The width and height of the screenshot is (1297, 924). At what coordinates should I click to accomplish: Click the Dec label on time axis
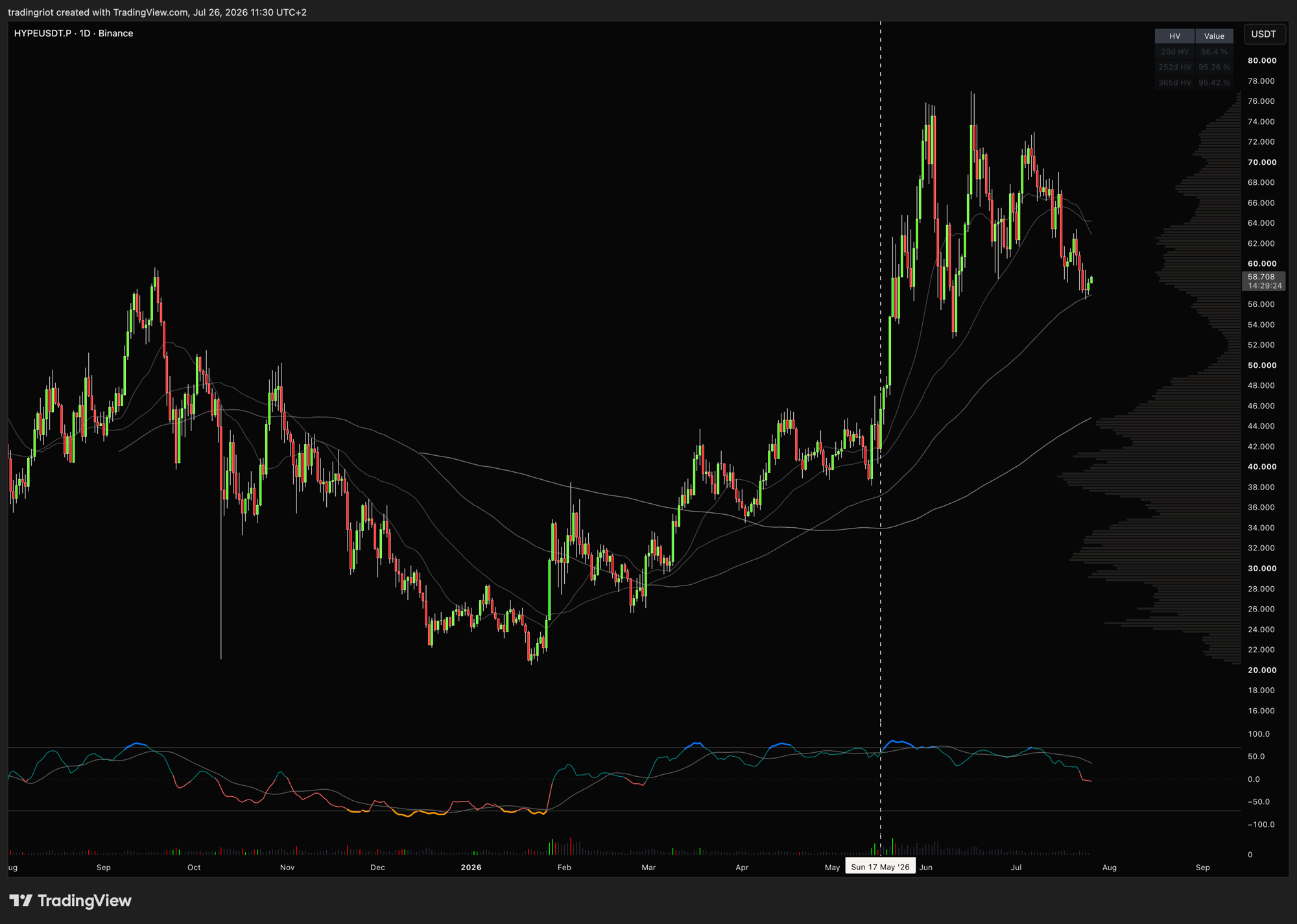coord(377,868)
